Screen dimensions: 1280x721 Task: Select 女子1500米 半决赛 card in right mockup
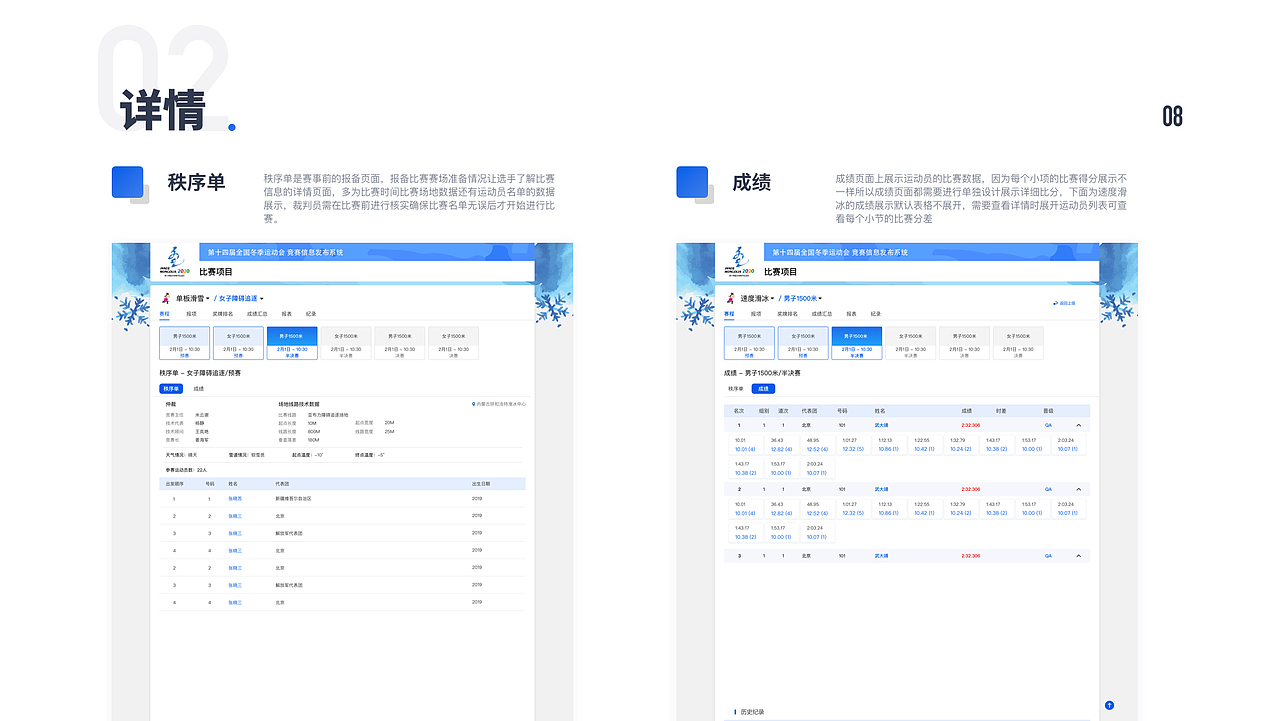point(911,343)
